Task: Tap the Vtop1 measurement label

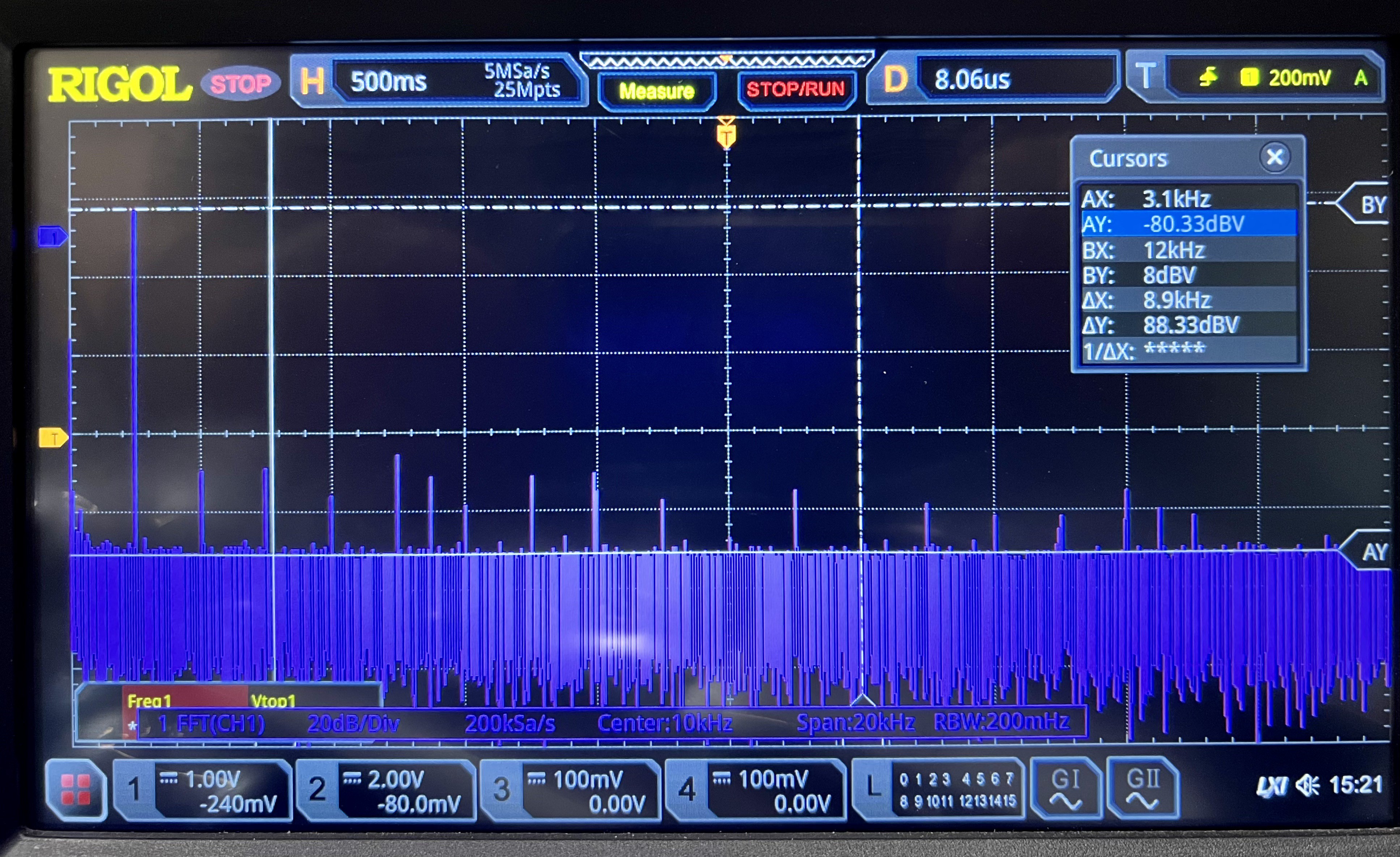Action: [x=273, y=700]
